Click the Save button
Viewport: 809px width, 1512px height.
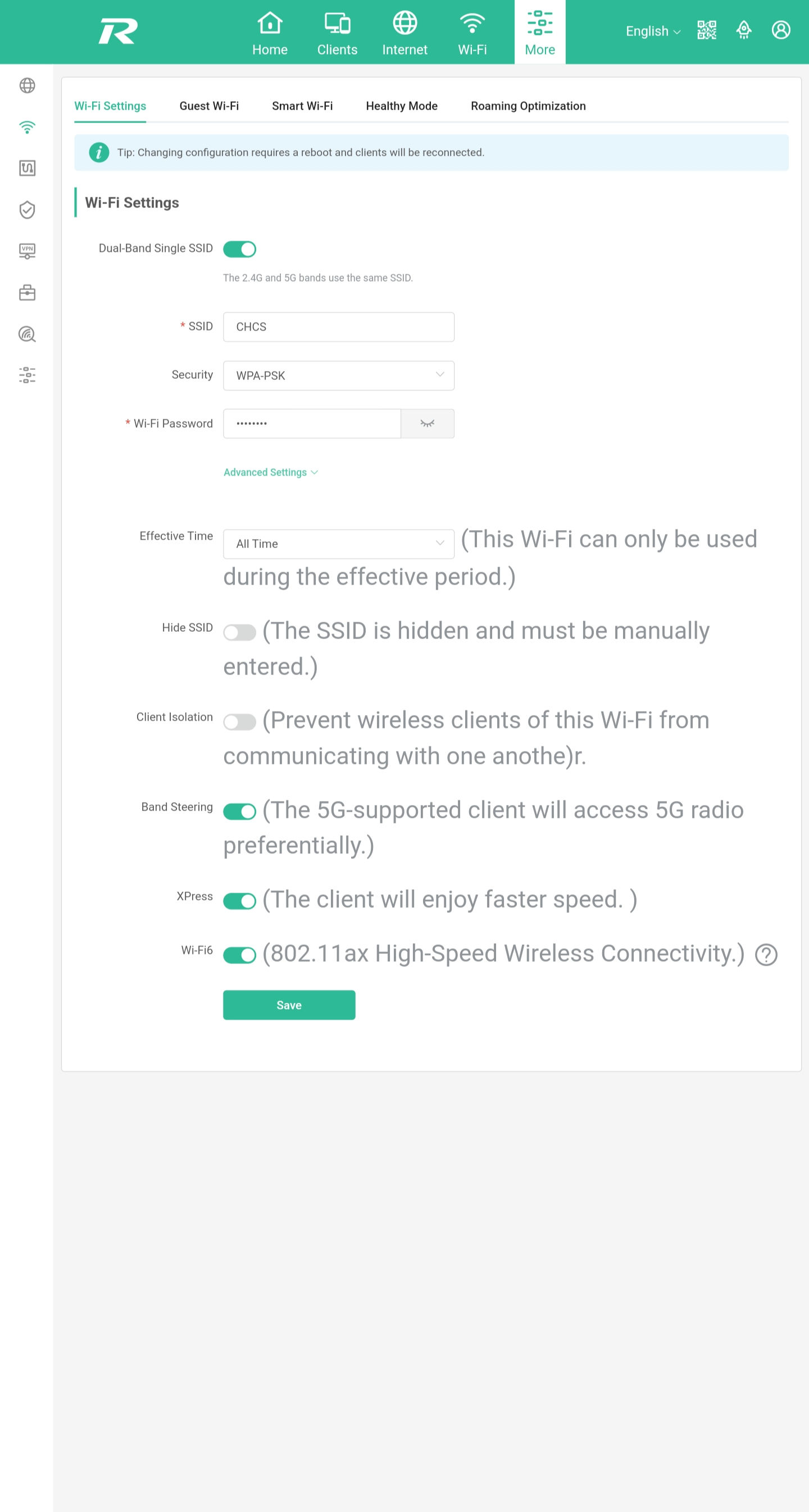click(289, 1005)
